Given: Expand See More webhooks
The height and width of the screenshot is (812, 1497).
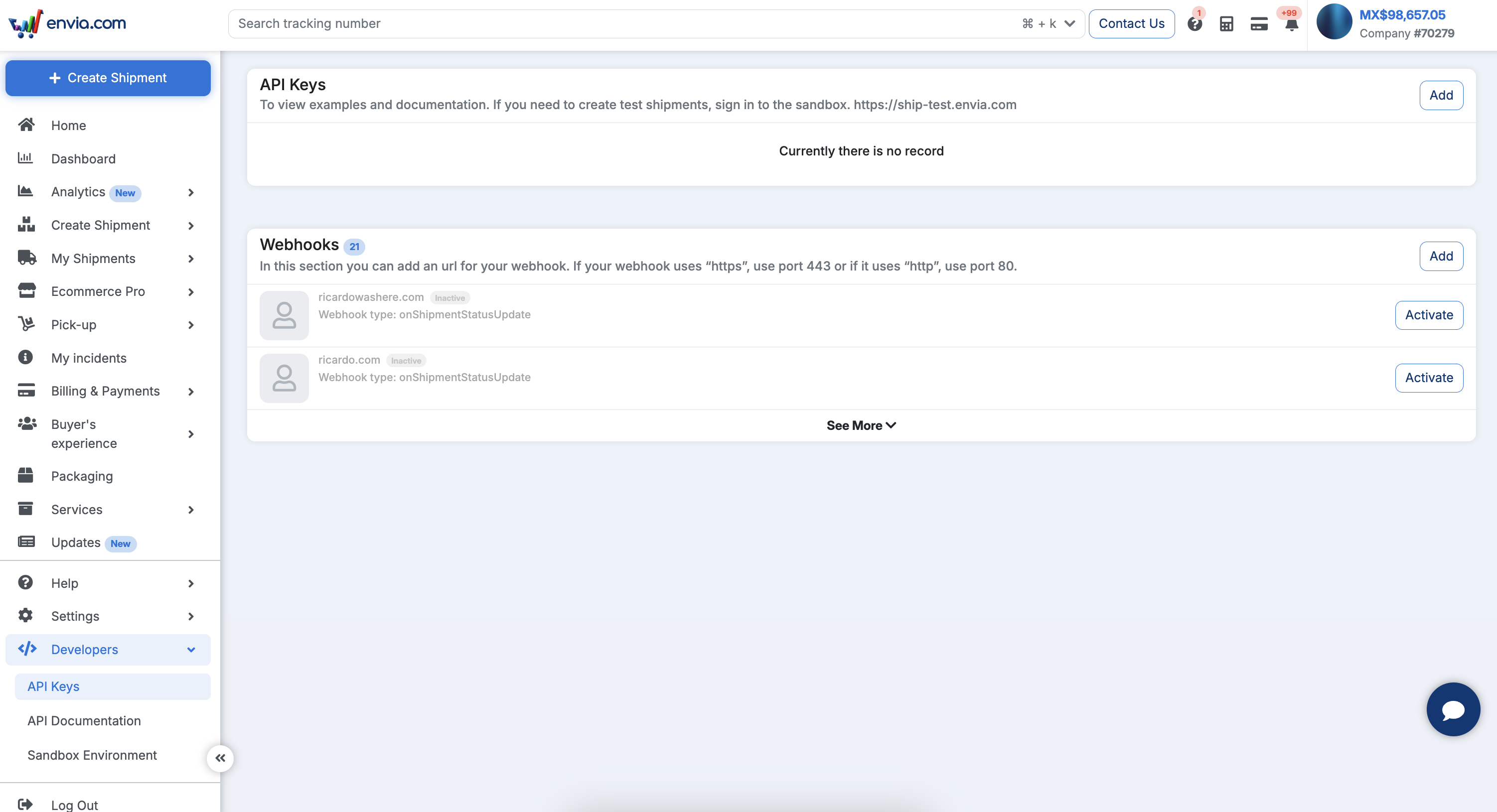Looking at the screenshot, I should (x=861, y=425).
